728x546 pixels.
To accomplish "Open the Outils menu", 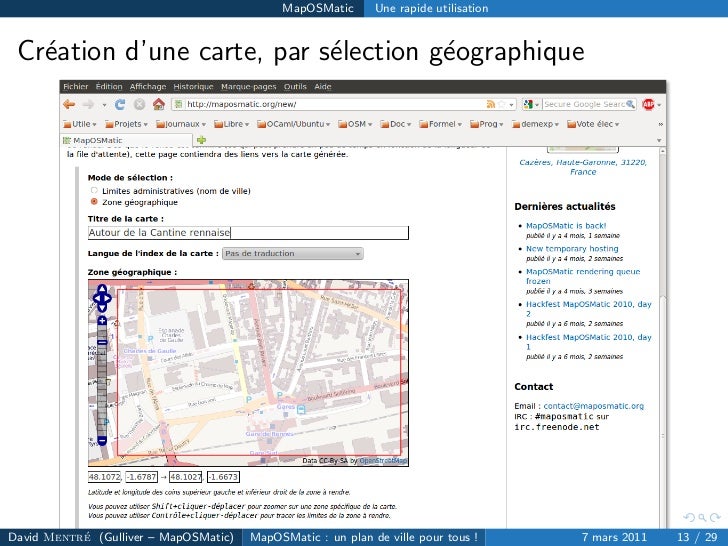I will tap(295, 86).
